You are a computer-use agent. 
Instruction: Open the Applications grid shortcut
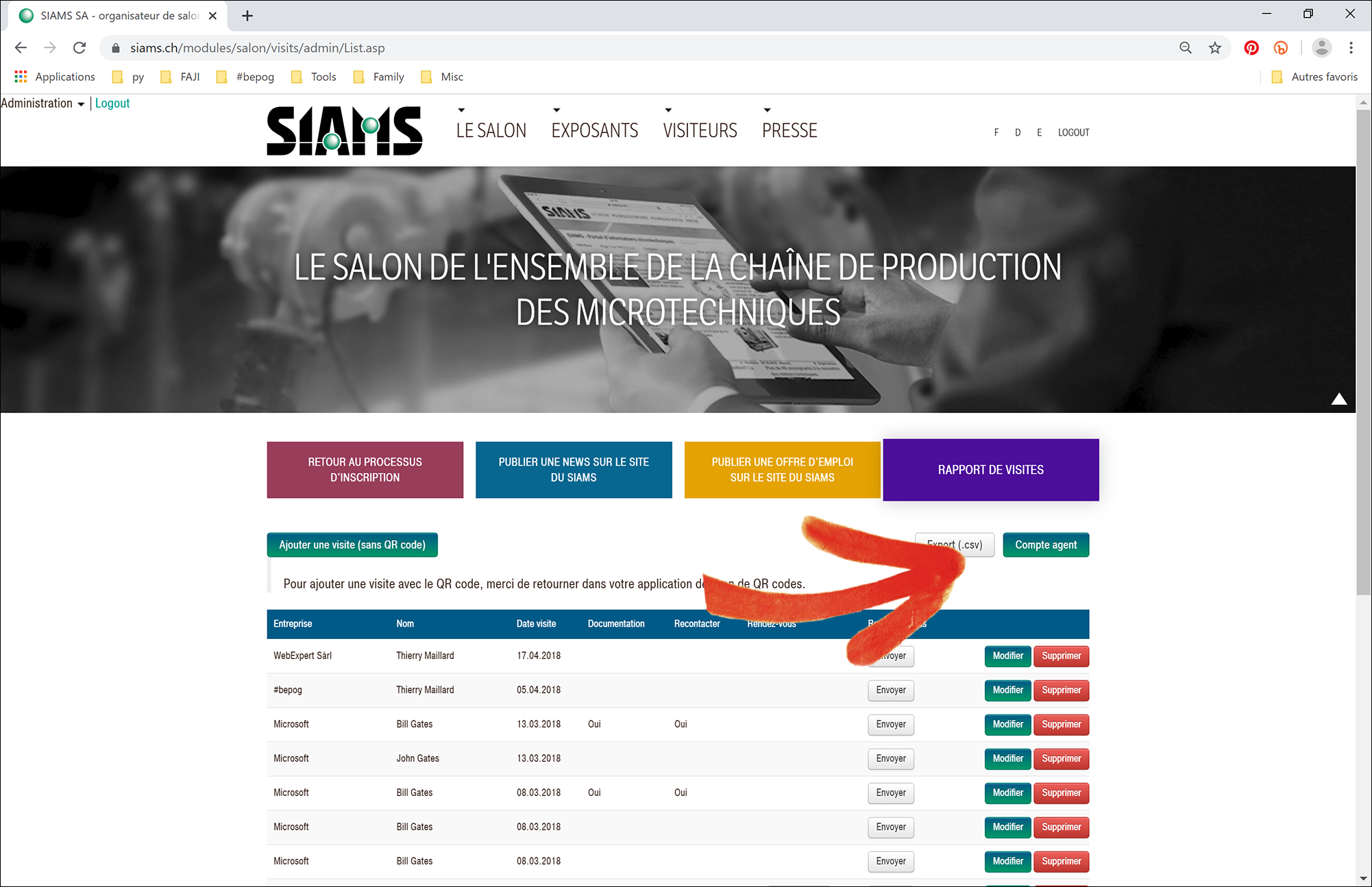click(55, 77)
